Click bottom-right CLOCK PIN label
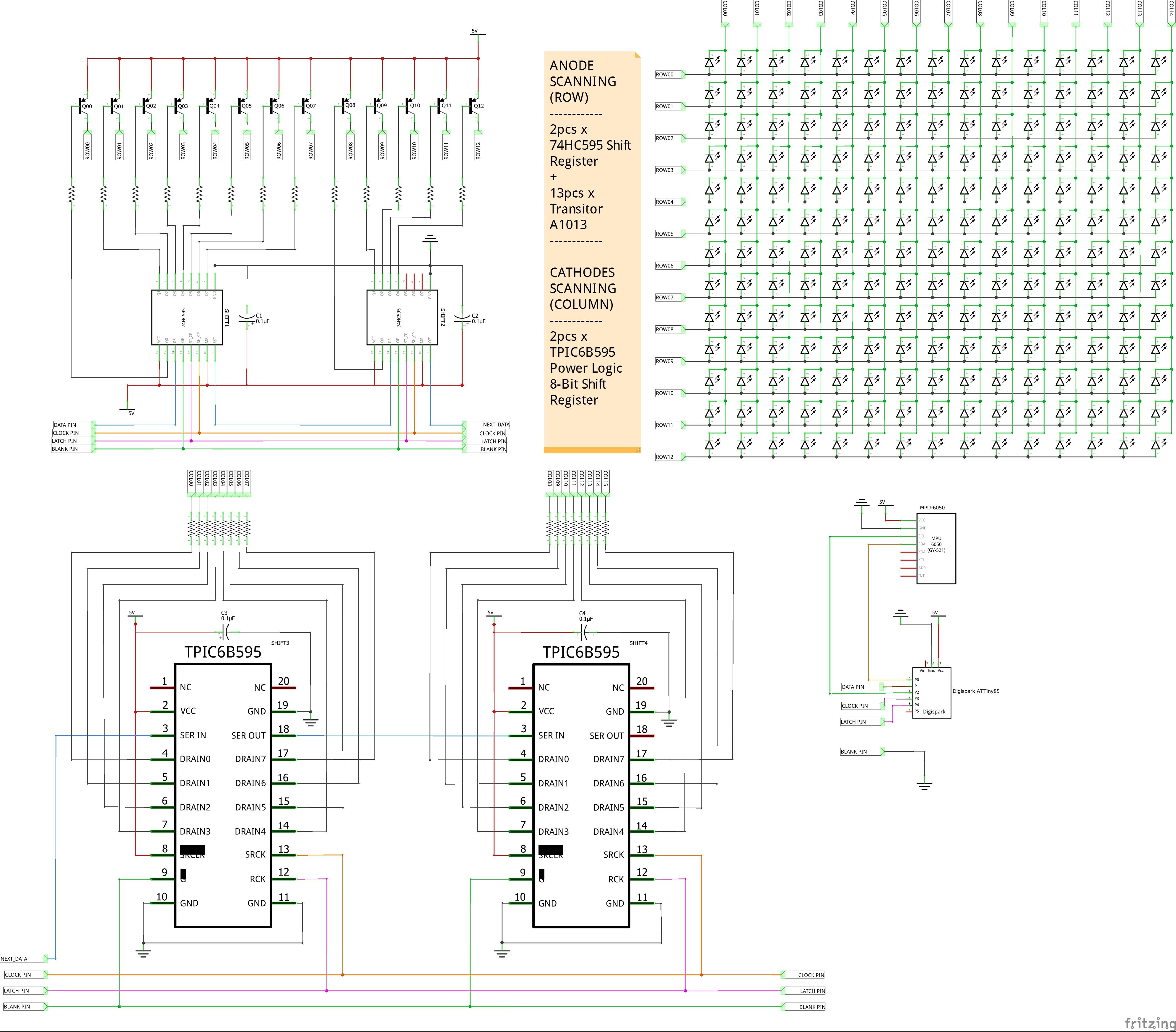Screen dimensions: 1176x1032 pos(803,975)
